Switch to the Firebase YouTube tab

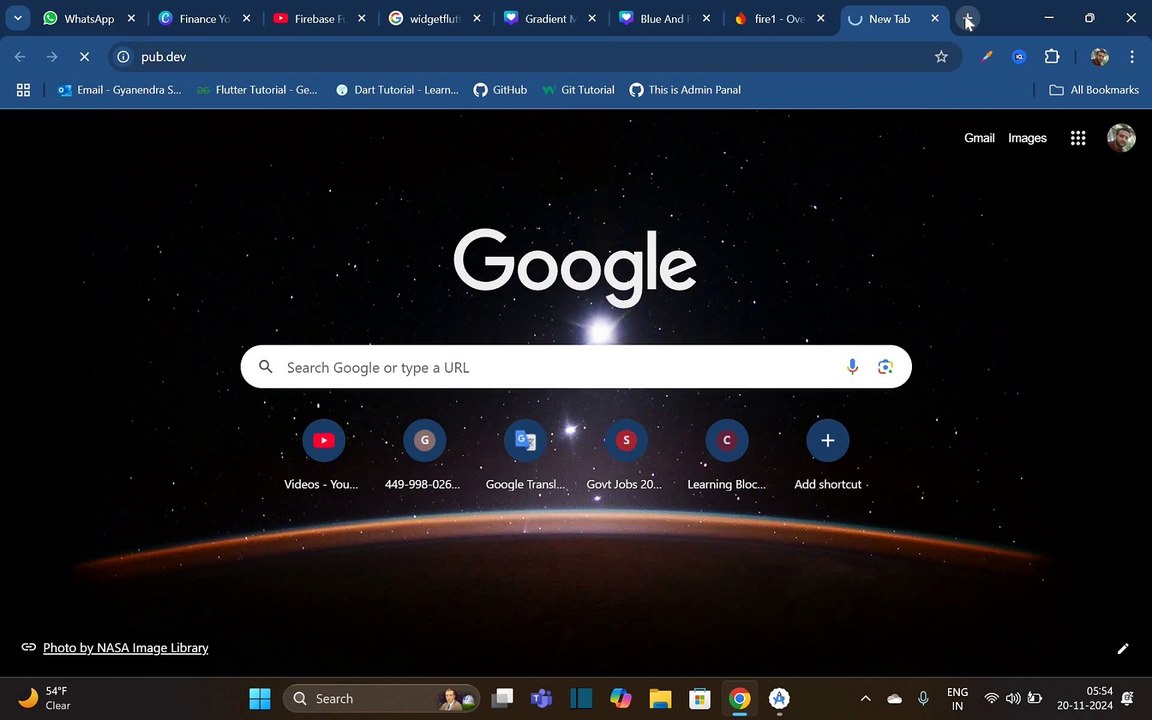pos(310,18)
